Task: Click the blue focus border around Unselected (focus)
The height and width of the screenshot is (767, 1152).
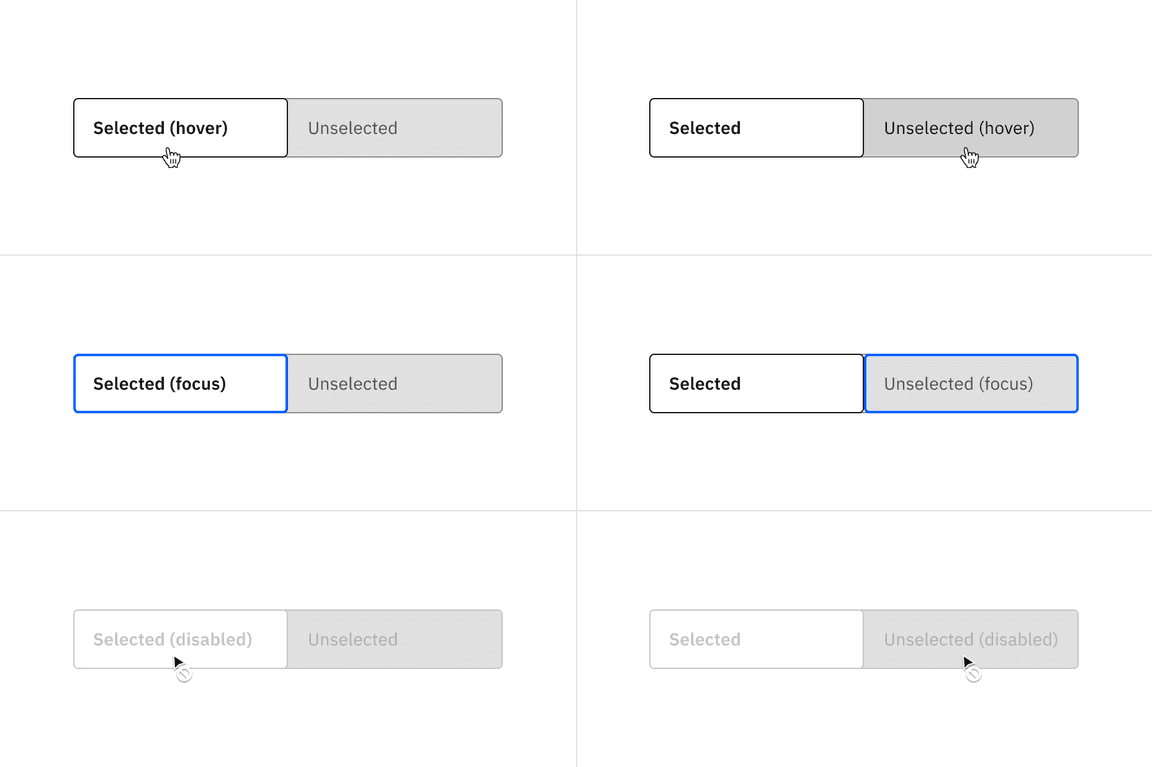Action: [970, 356]
